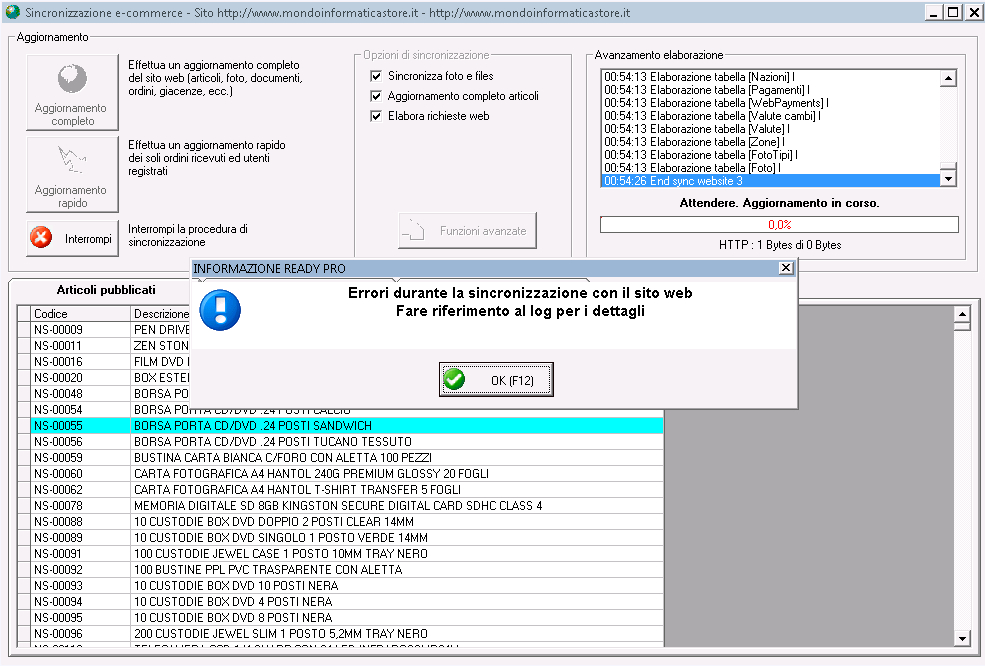Select MEMORIA DIGITALE SD 8GB KINGSTON row
This screenshot has height=666, width=985.
click(347, 506)
